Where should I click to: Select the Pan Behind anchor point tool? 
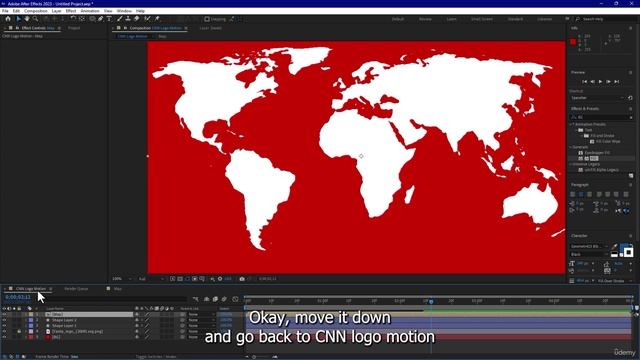(x=82, y=19)
